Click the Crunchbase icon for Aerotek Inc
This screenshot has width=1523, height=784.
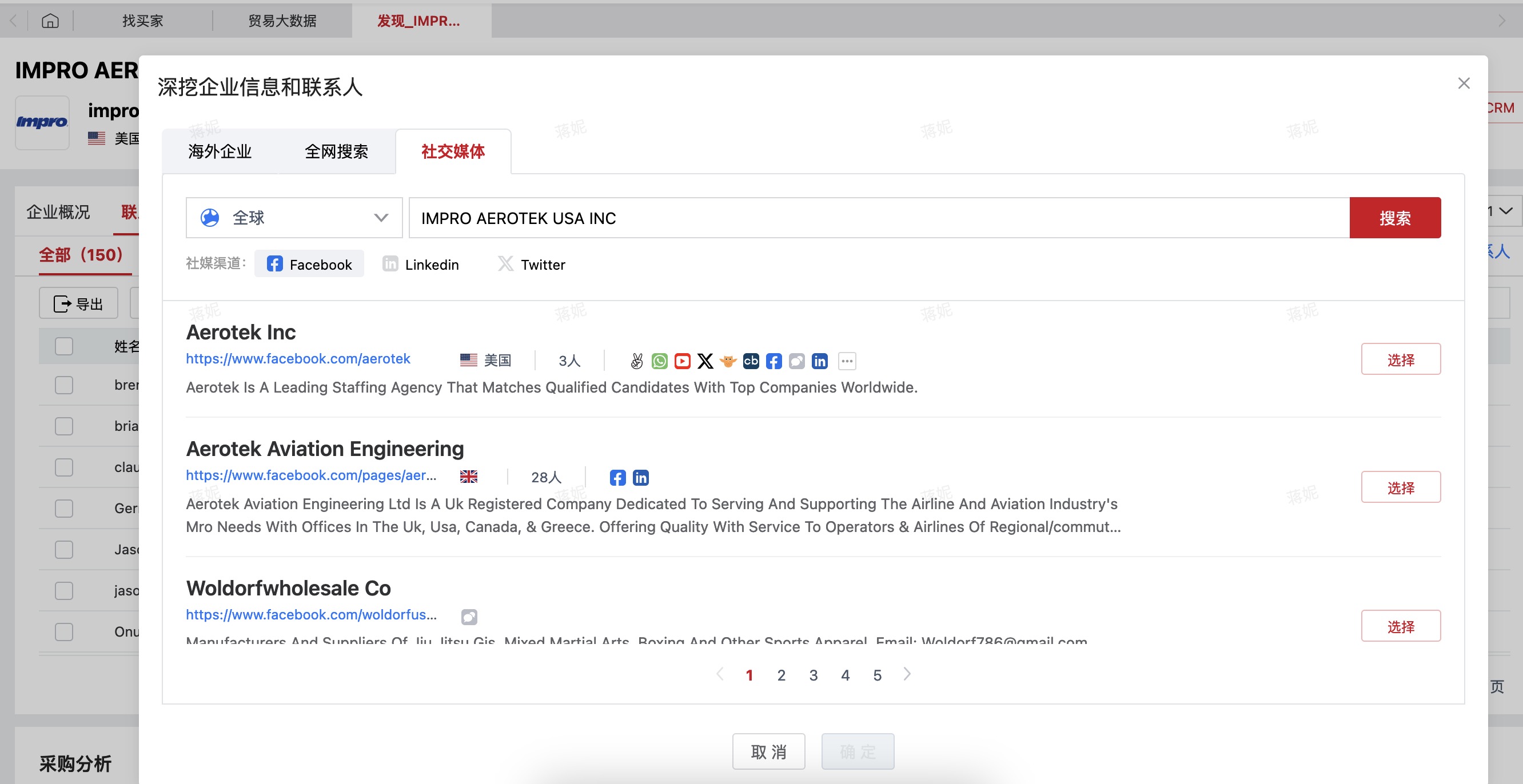(x=751, y=361)
